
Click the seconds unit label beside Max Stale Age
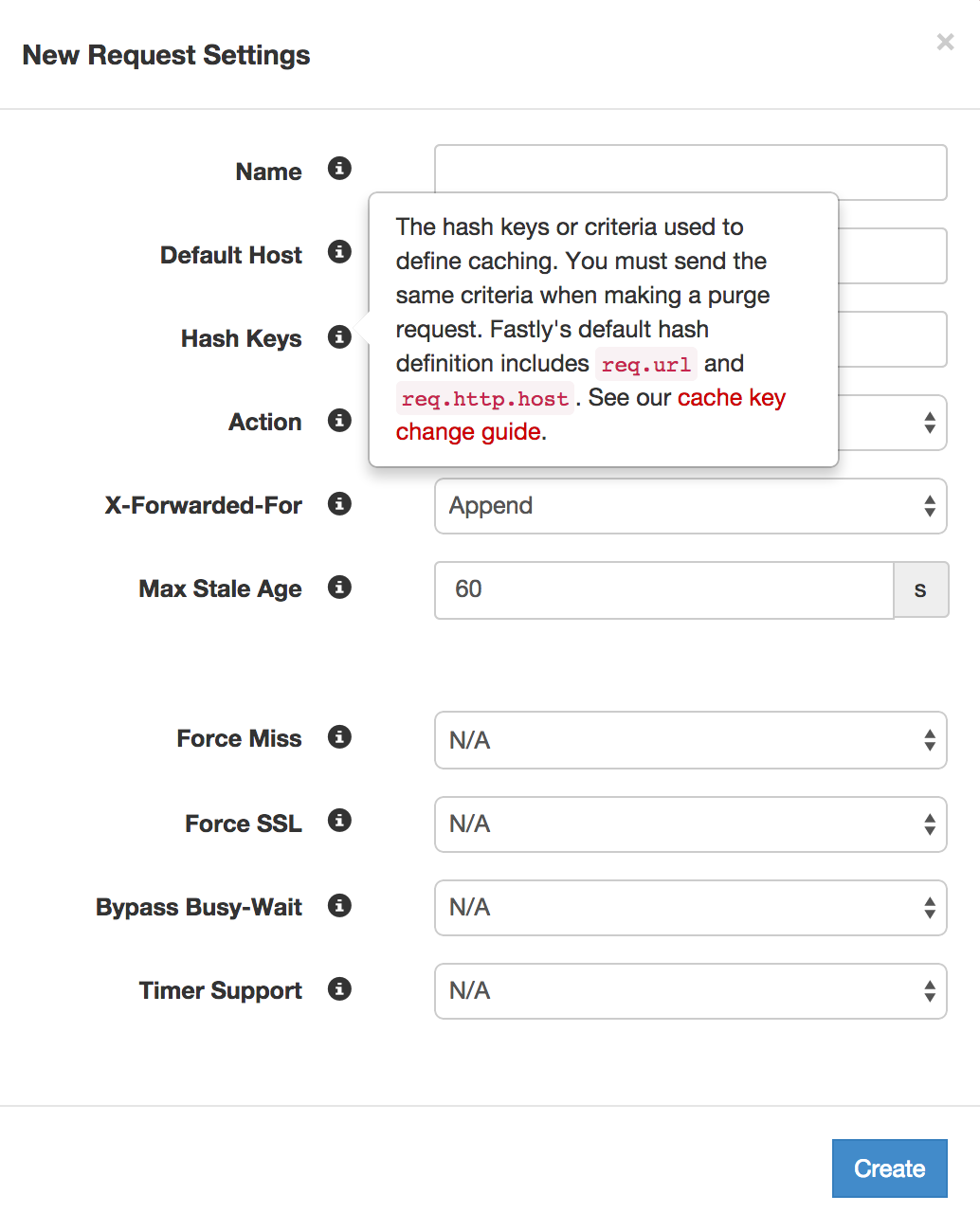920,589
